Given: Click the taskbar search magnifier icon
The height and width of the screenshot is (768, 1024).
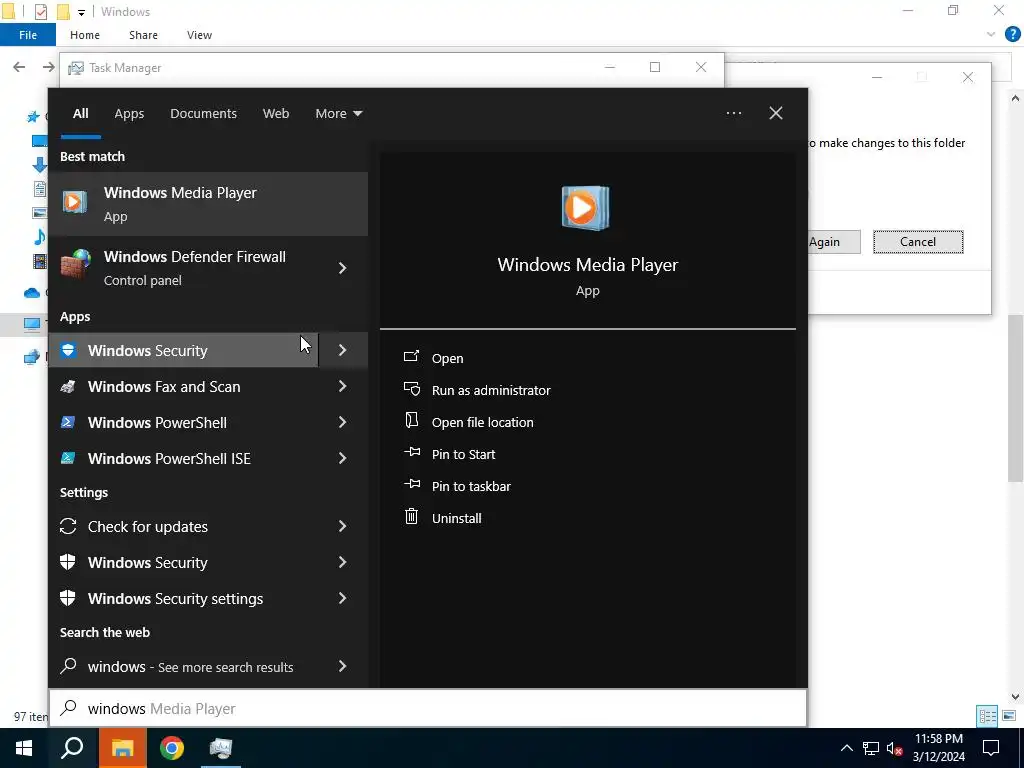Looking at the screenshot, I should pyautogui.click(x=72, y=748).
